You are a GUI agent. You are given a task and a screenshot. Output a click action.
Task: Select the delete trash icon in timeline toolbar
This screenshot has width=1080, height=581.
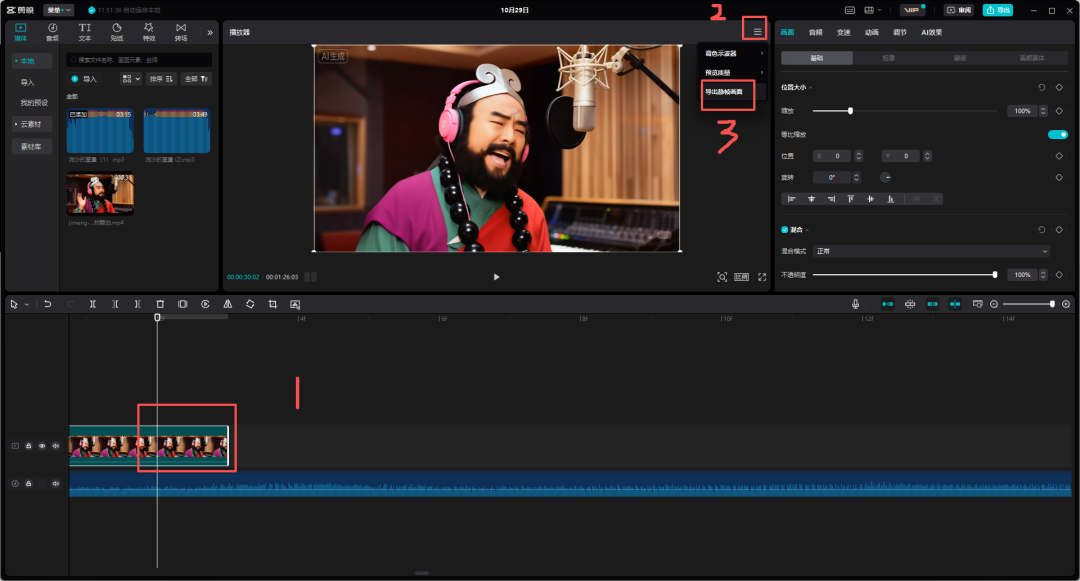coord(160,304)
